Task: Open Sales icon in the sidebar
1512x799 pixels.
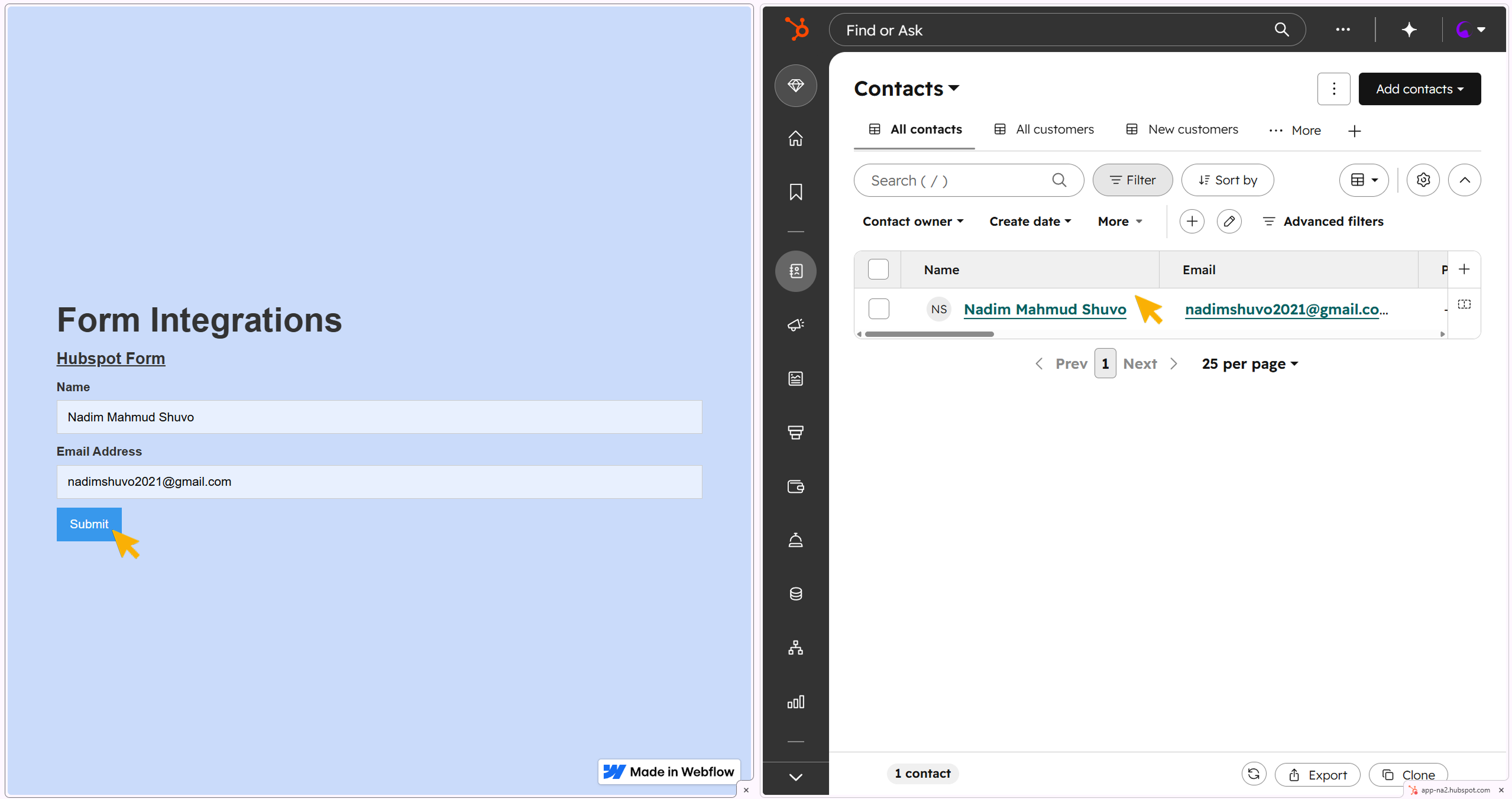Action: pyautogui.click(x=796, y=432)
